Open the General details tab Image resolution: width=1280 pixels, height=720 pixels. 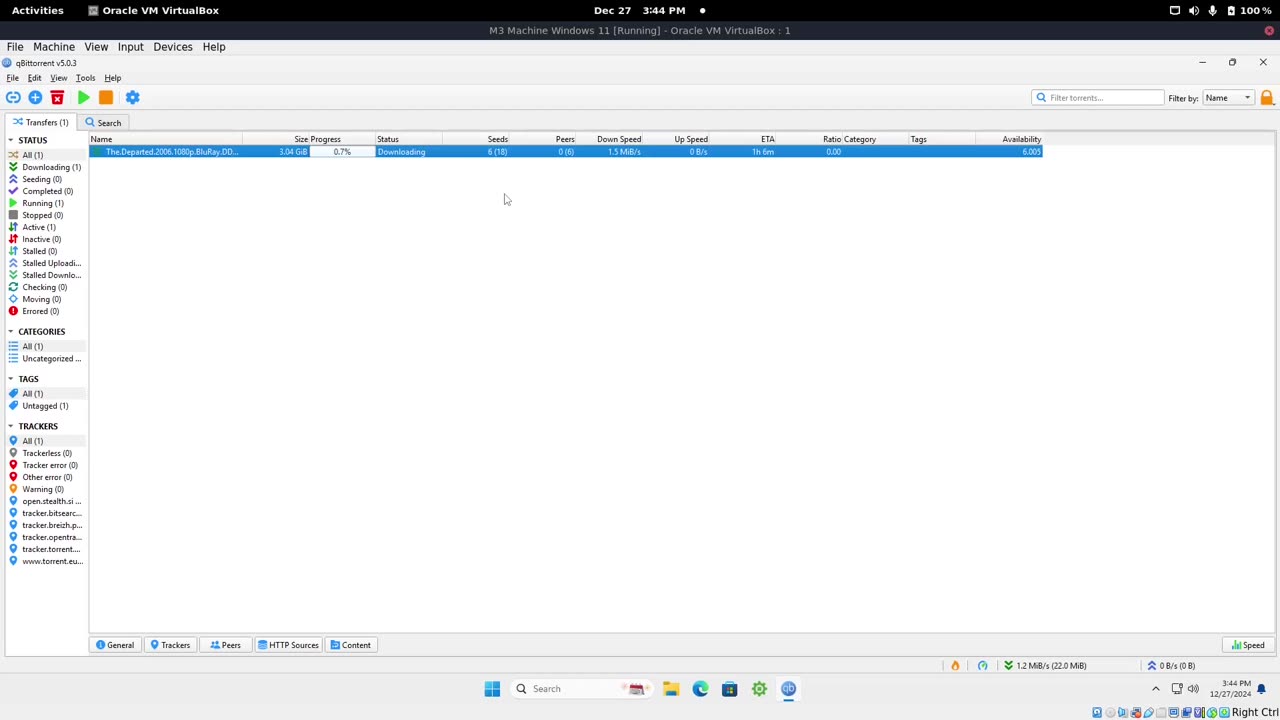click(x=114, y=645)
